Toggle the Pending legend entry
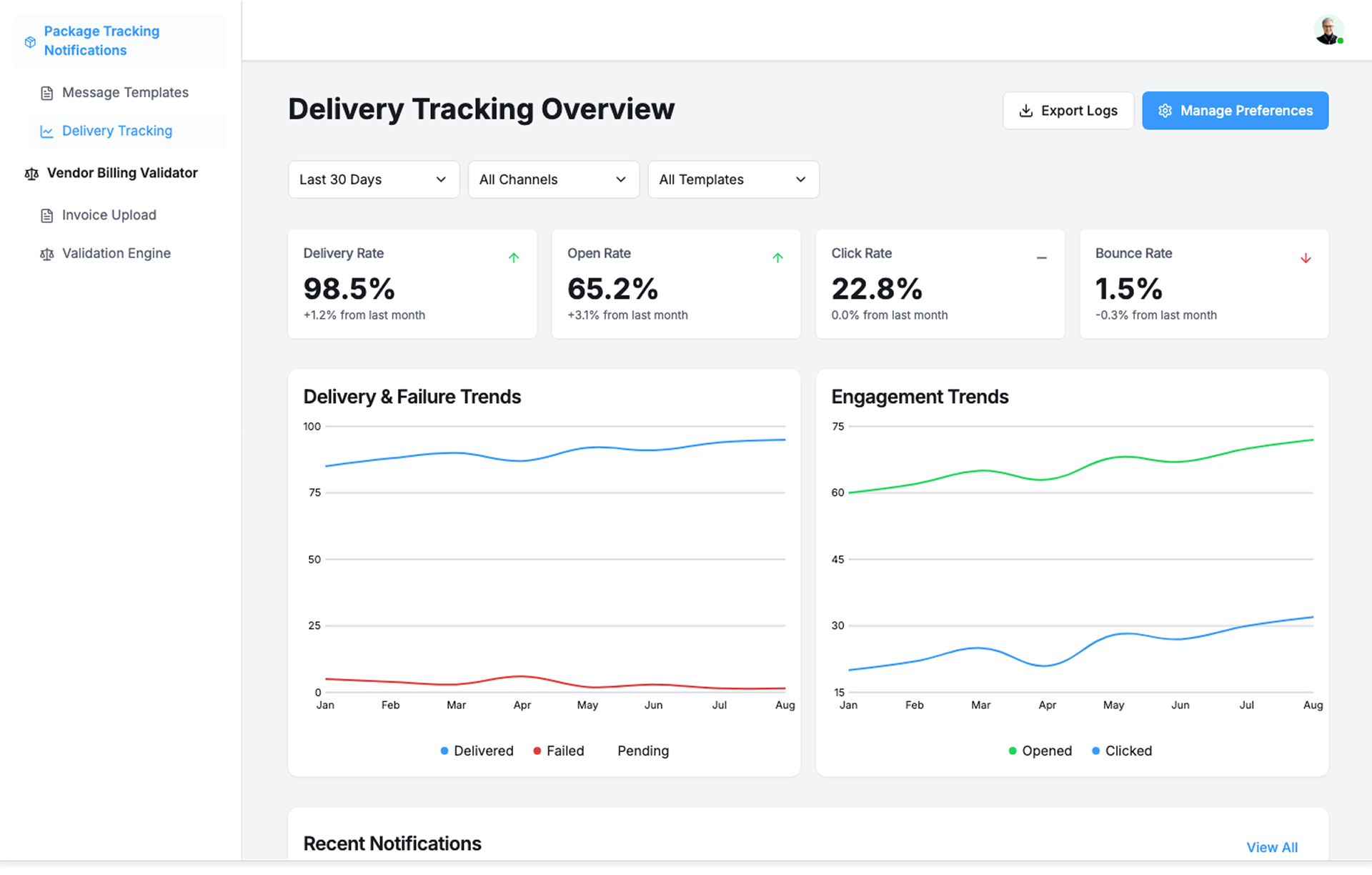 point(642,751)
